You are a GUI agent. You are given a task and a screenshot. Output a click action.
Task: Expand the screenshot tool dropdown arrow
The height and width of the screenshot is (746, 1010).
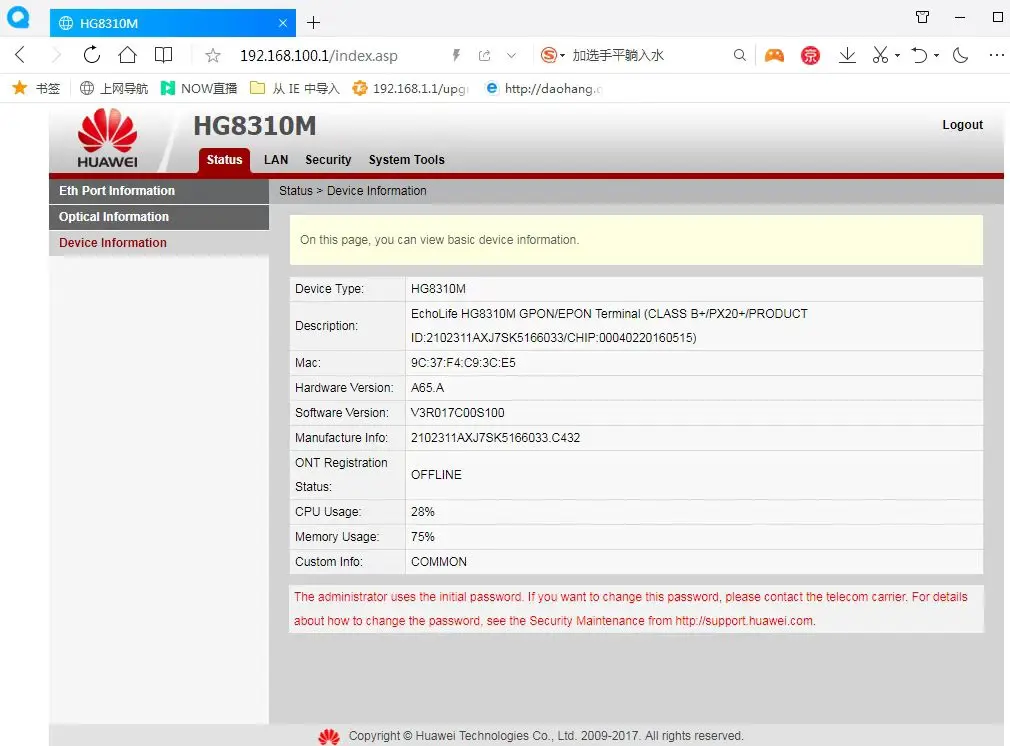click(897, 55)
